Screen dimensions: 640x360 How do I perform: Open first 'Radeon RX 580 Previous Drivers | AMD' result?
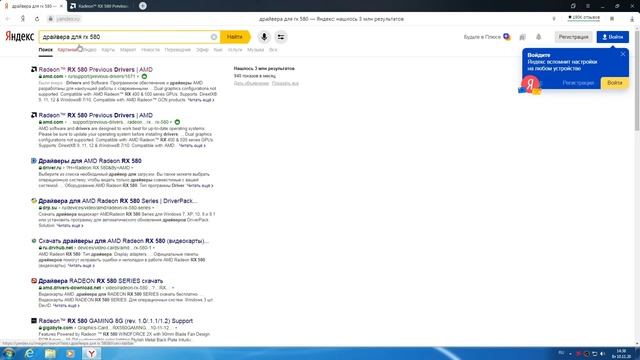coord(96,69)
